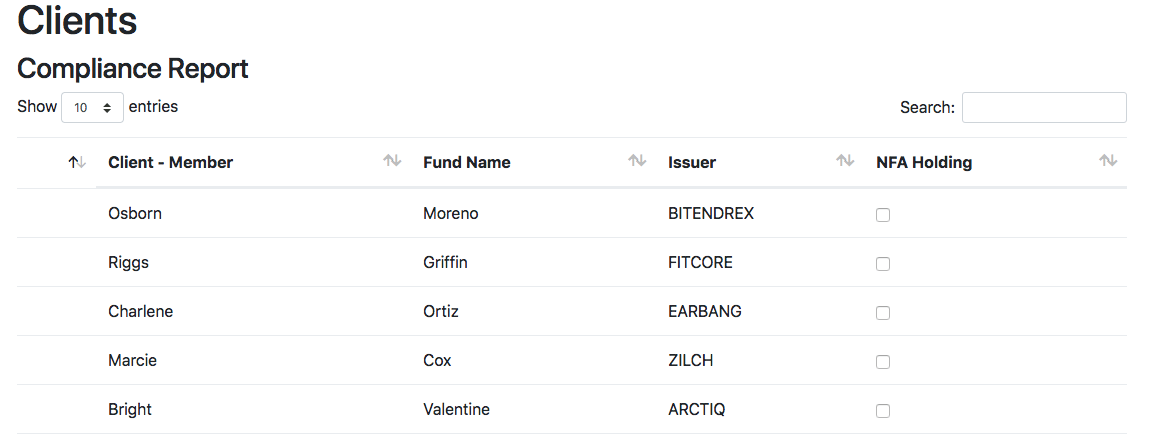
Task: Tick the NFA Holding checkbox for Riggs
Action: (x=883, y=264)
